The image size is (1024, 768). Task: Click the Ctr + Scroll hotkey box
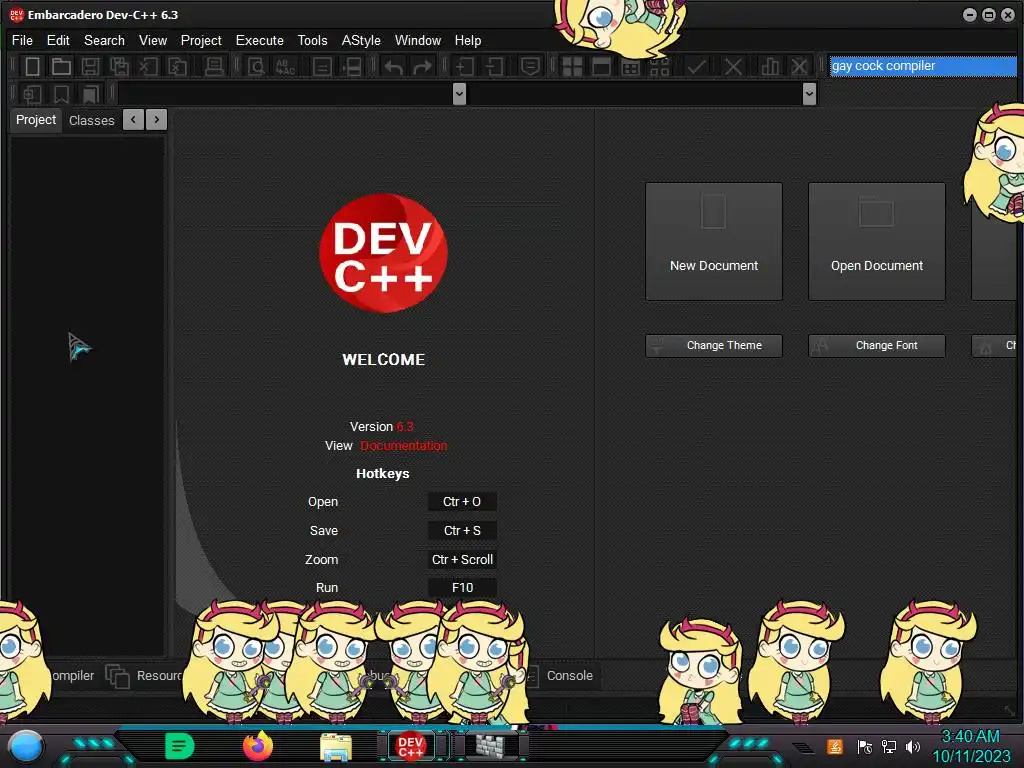pos(462,559)
